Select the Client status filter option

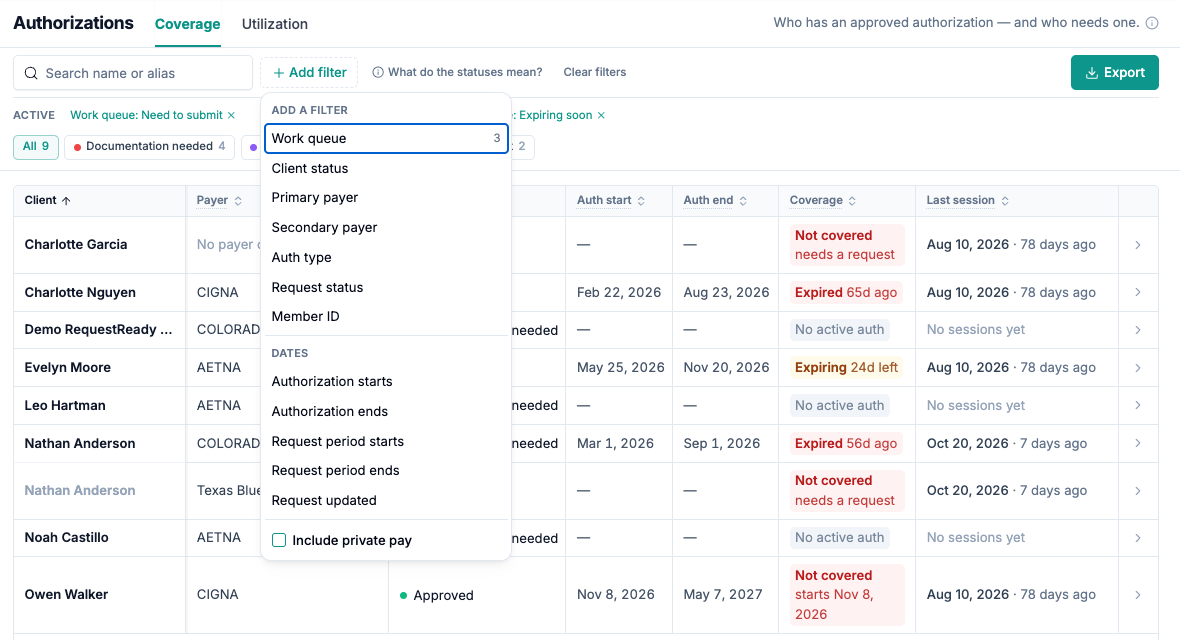point(386,169)
